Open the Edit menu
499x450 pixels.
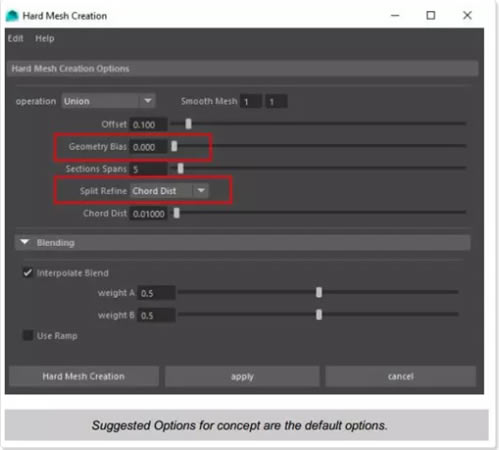(15, 38)
